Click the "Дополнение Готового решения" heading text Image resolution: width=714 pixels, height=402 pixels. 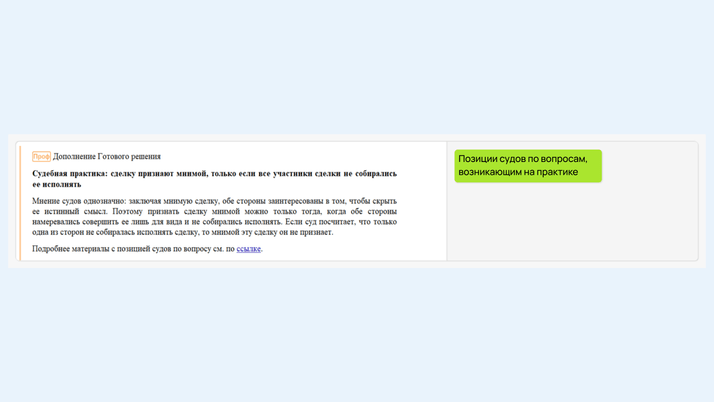(x=107, y=157)
